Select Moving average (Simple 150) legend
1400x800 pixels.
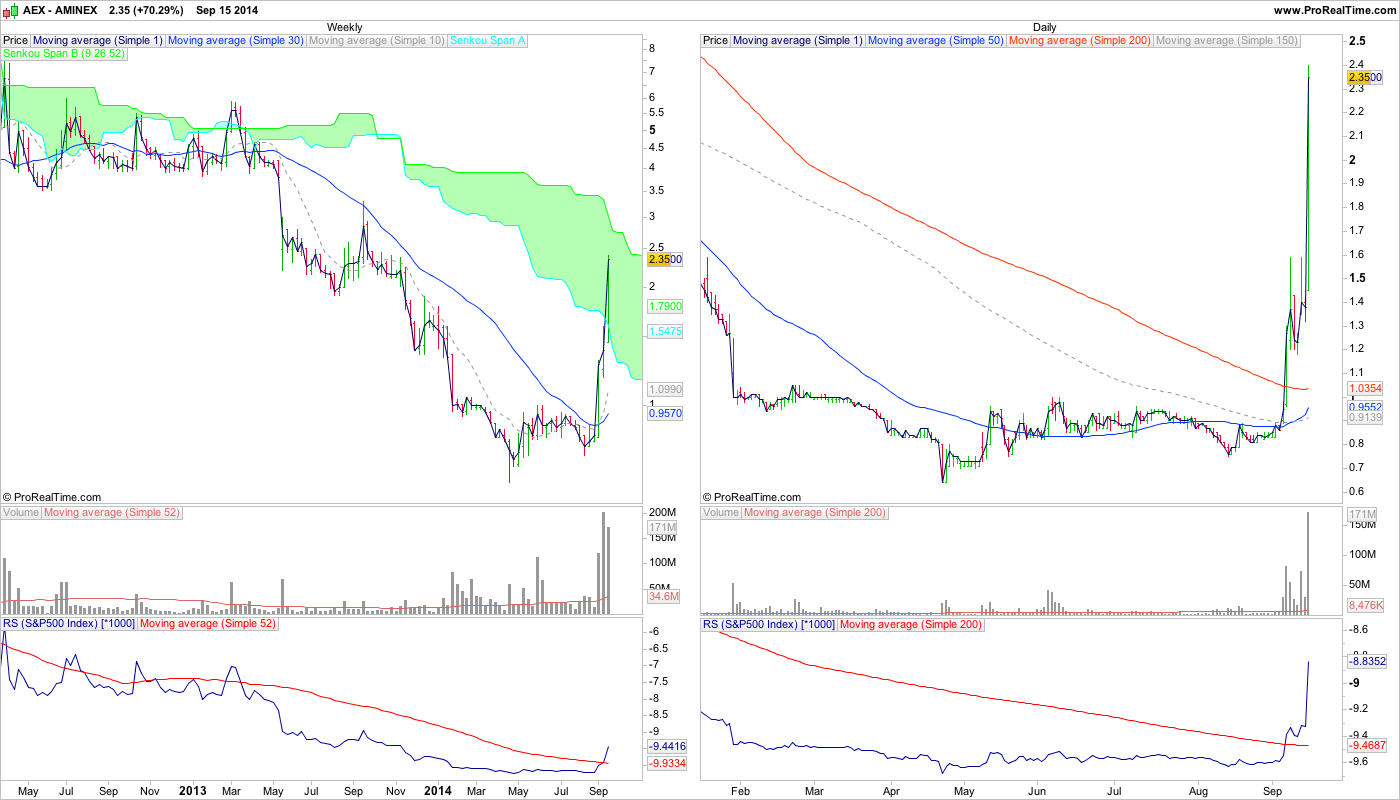(x=1227, y=41)
